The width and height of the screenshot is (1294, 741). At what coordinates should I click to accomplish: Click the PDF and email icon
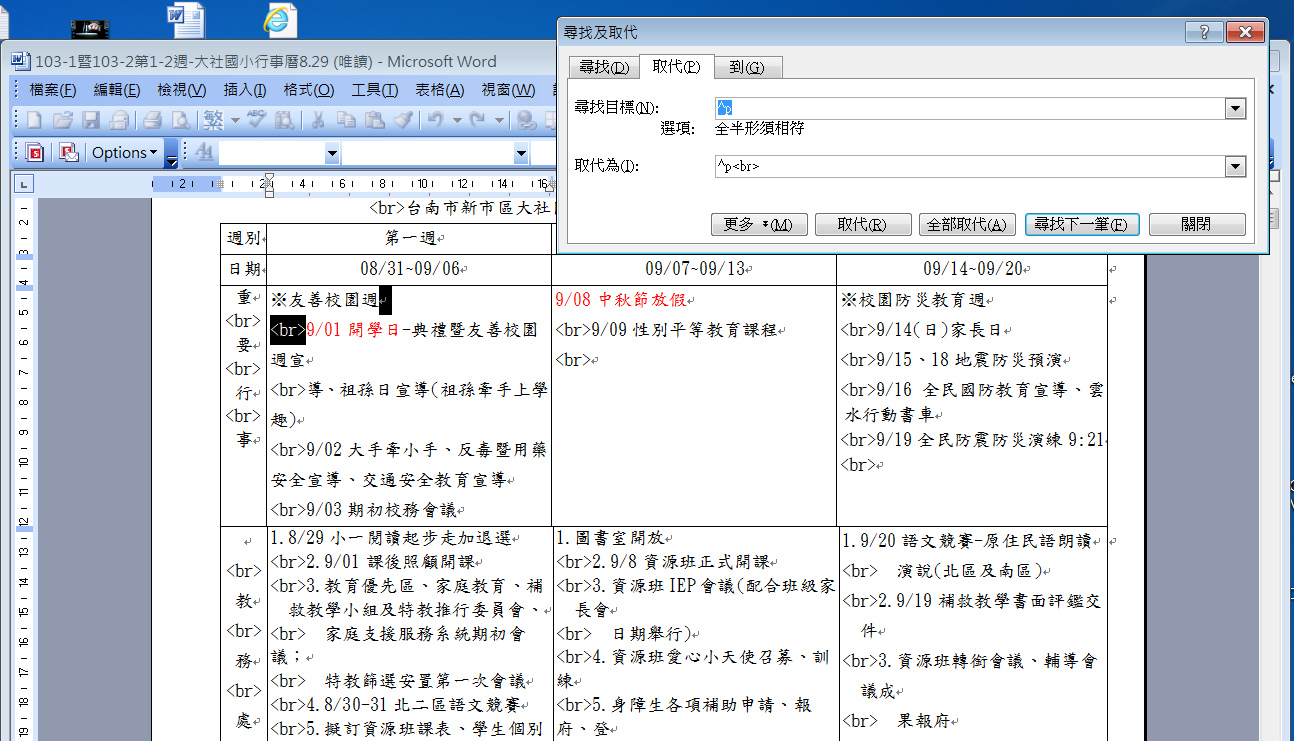(x=68, y=153)
